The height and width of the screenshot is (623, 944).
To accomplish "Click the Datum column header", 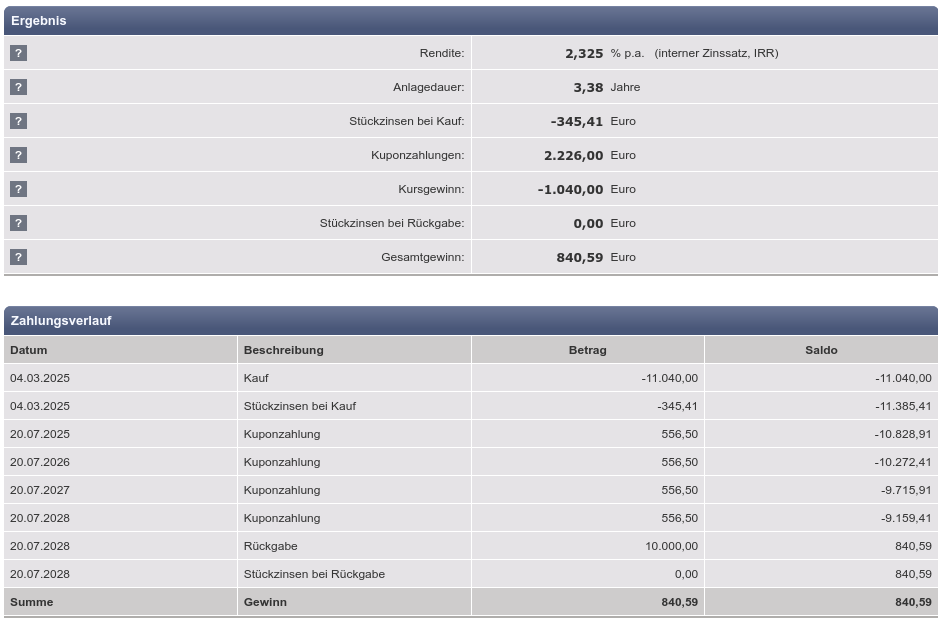I will coord(29,350).
